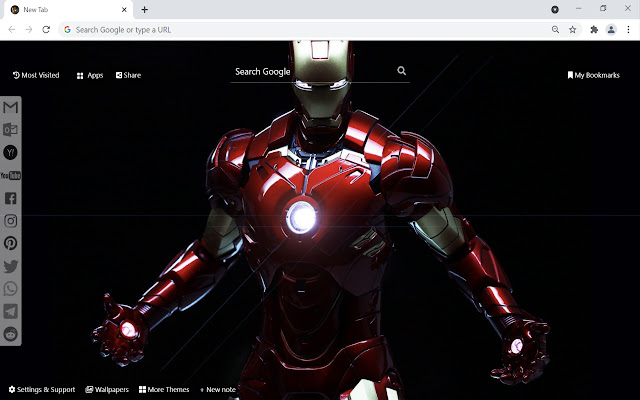Open the Facebook sidebar shortcut
Viewport: 640px width, 400px height.
11,198
